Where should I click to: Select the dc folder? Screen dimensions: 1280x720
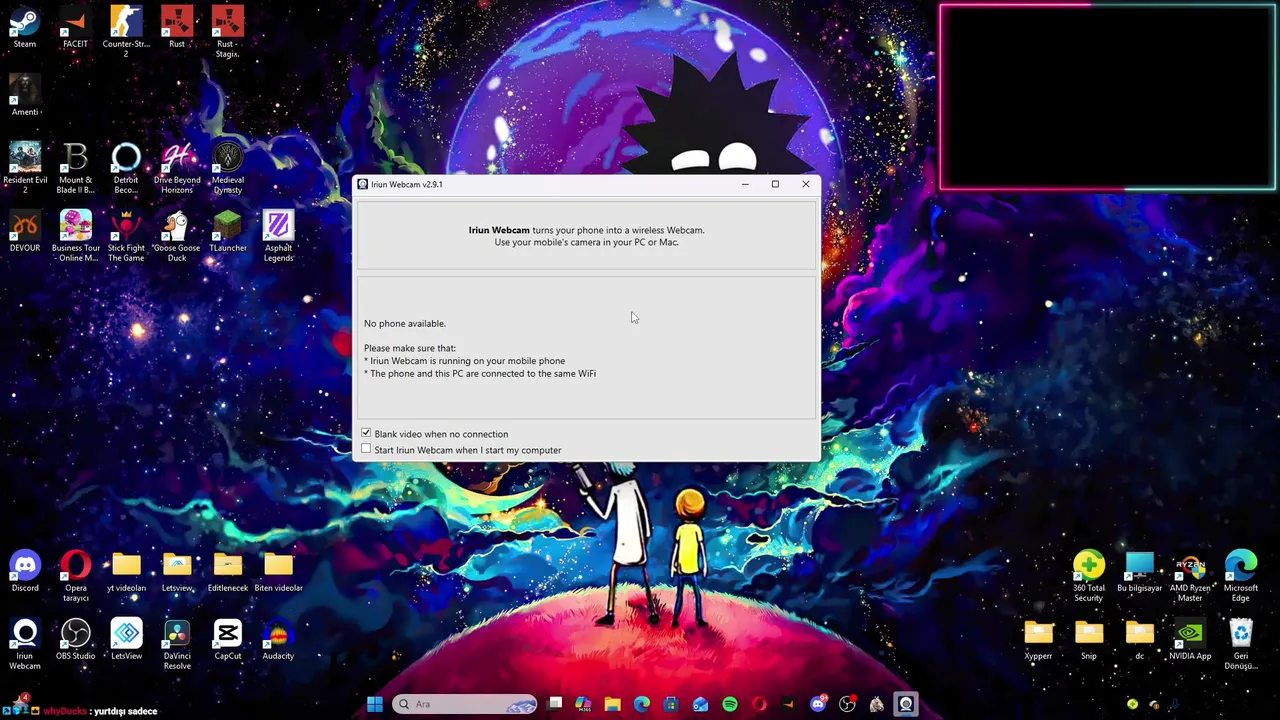(1139, 640)
